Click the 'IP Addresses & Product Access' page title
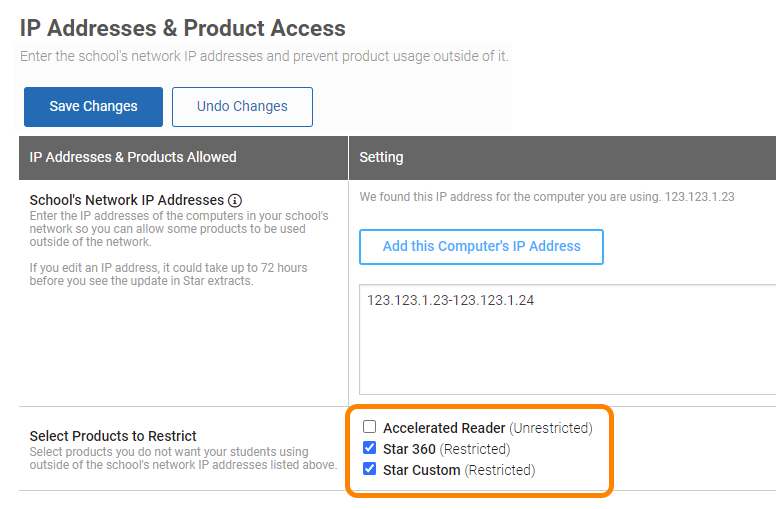Screen dimensions: 776x509 click(183, 28)
